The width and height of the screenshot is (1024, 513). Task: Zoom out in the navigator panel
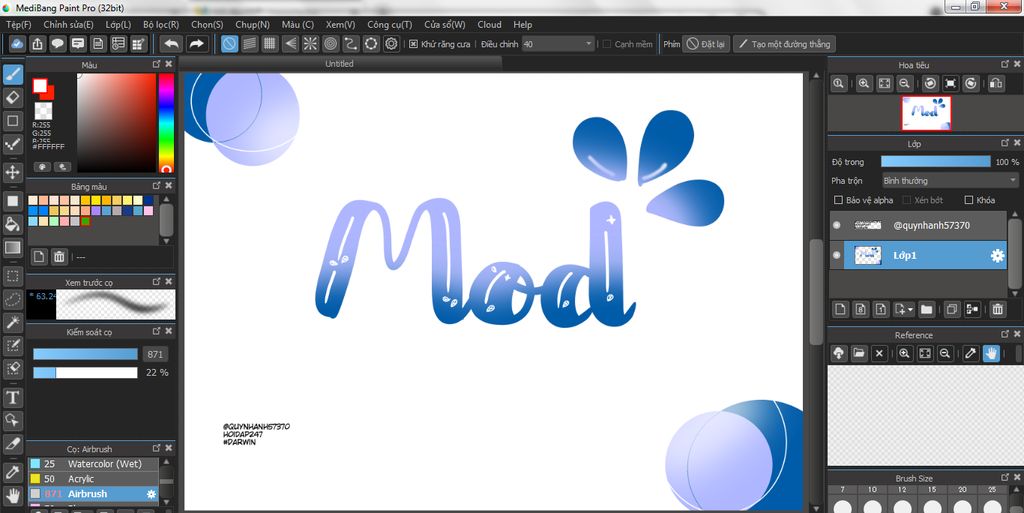[904, 84]
